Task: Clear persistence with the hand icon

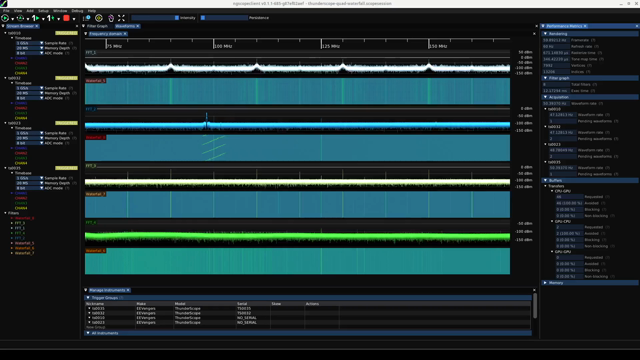Action: (x=111, y=18)
